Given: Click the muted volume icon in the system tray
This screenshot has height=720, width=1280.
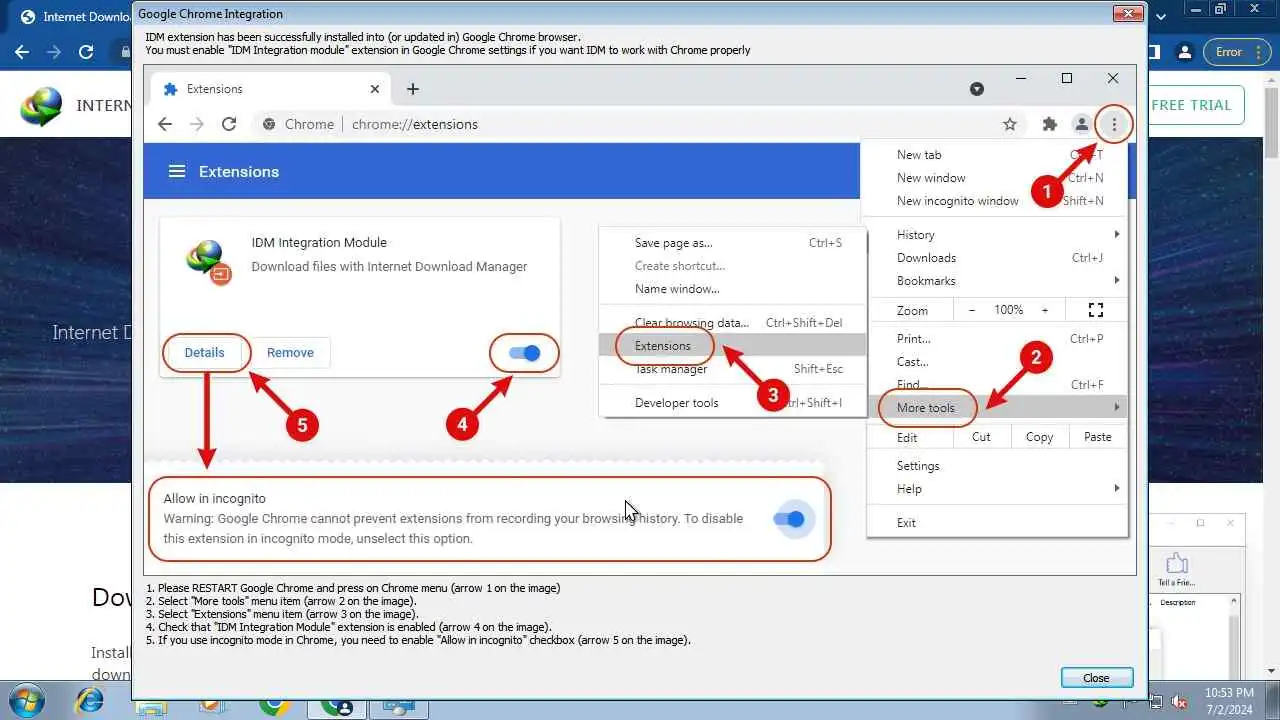Looking at the screenshot, I should tap(1179, 702).
